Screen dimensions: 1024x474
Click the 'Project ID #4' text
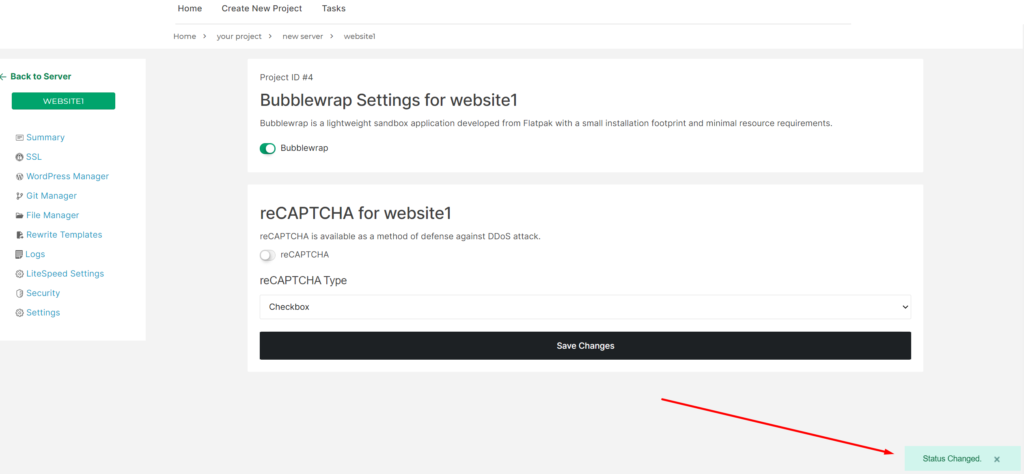click(286, 77)
